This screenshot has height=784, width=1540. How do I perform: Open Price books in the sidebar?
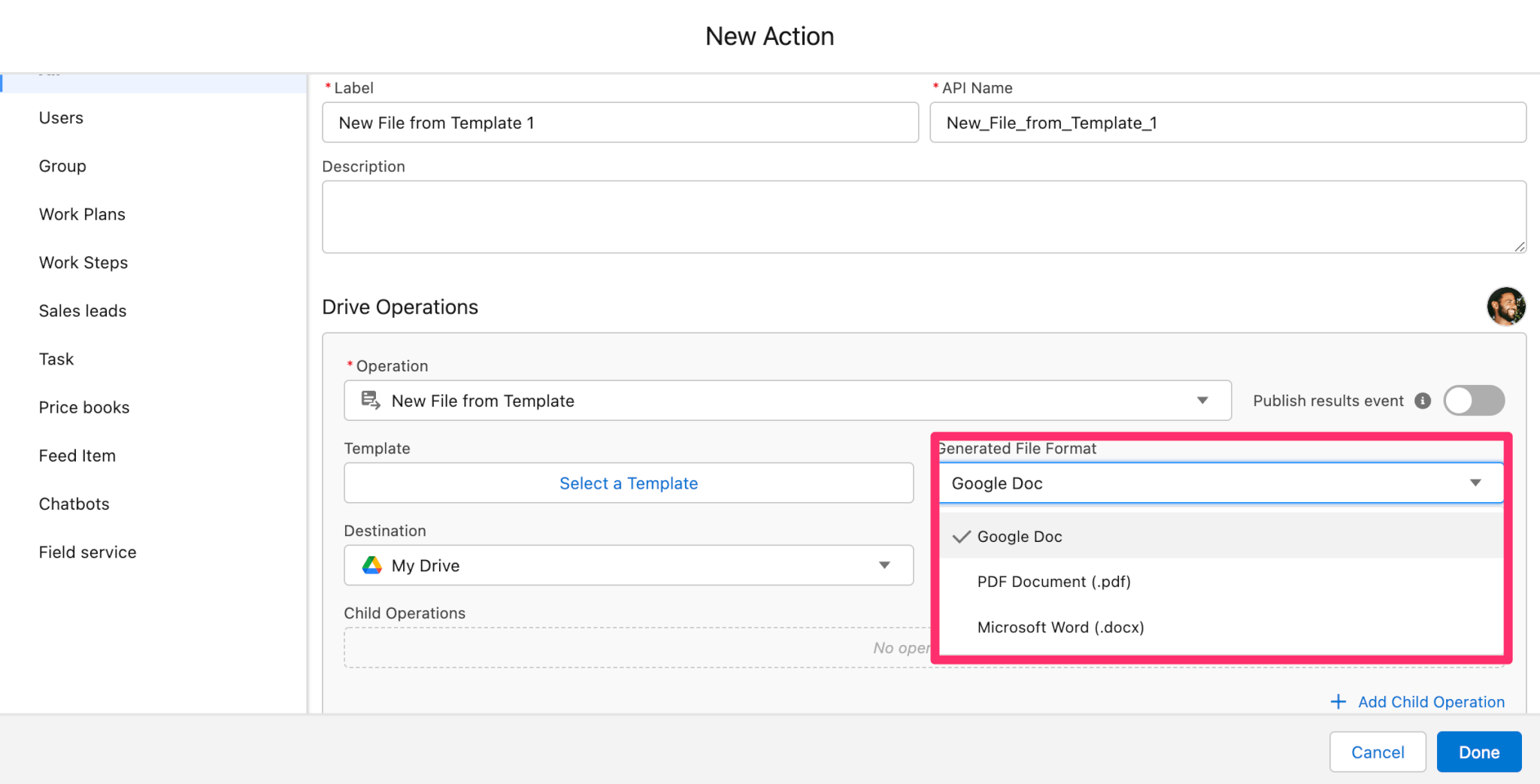[84, 407]
